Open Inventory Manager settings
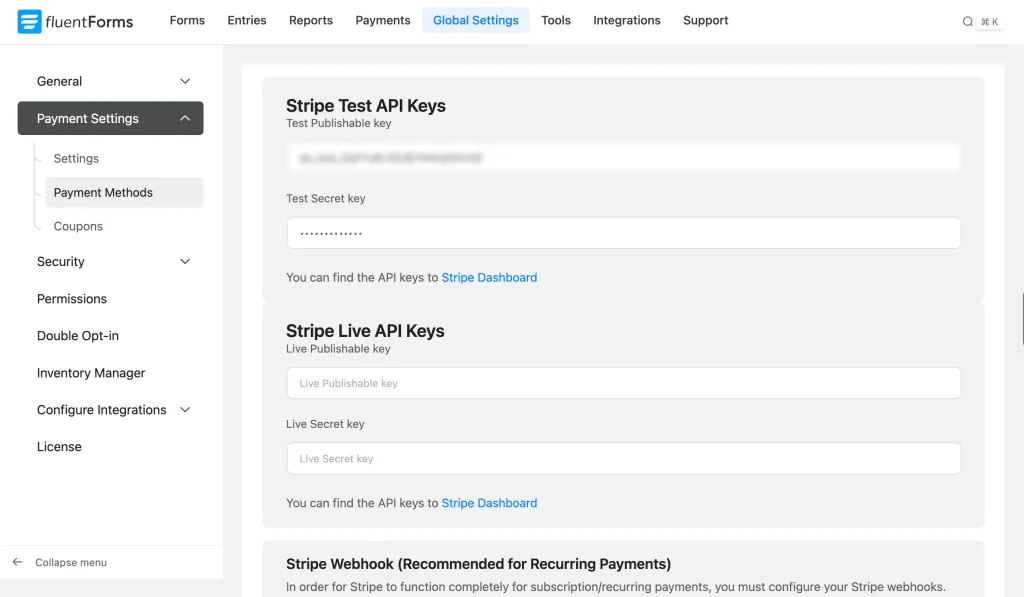 pos(91,373)
